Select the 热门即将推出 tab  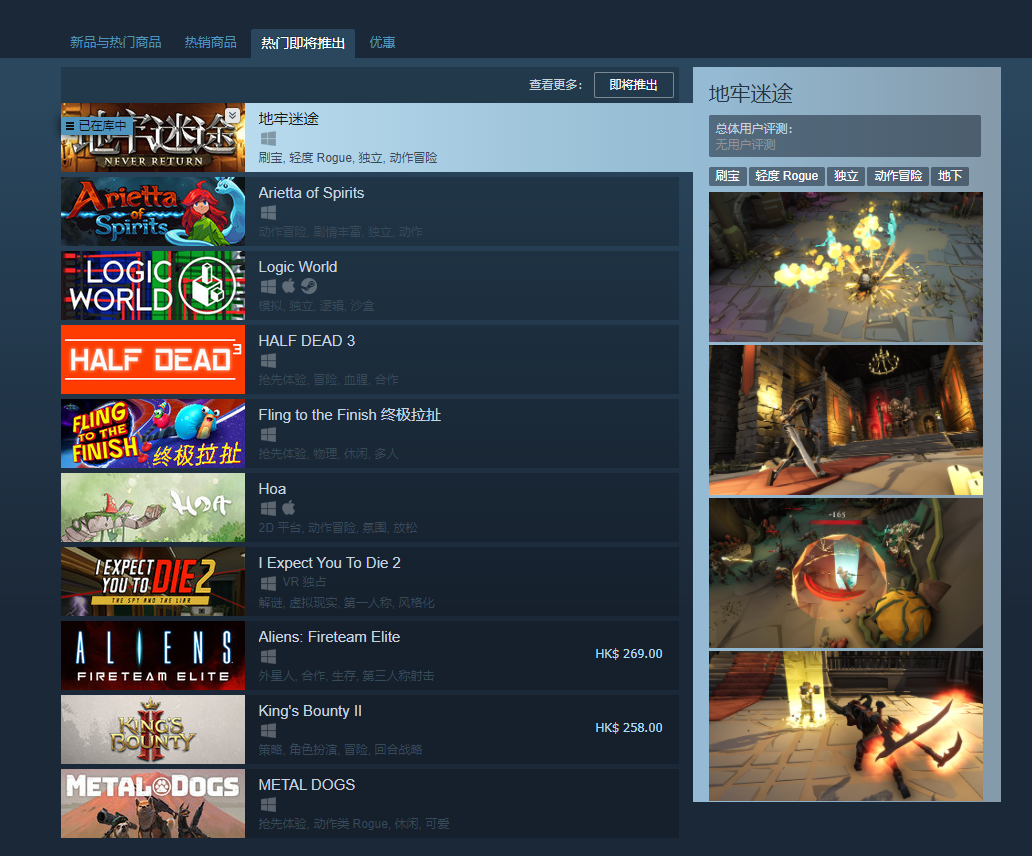[303, 43]
